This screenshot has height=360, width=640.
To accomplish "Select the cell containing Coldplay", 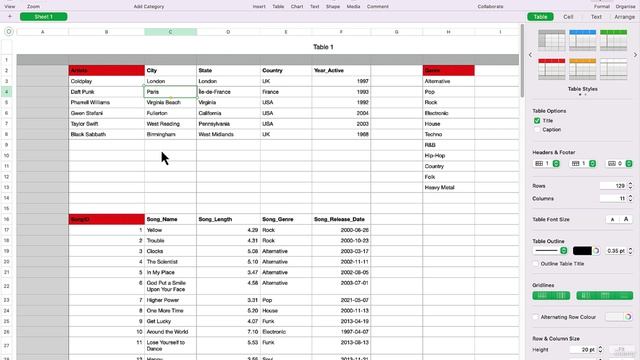I will [x=107, y=81].
